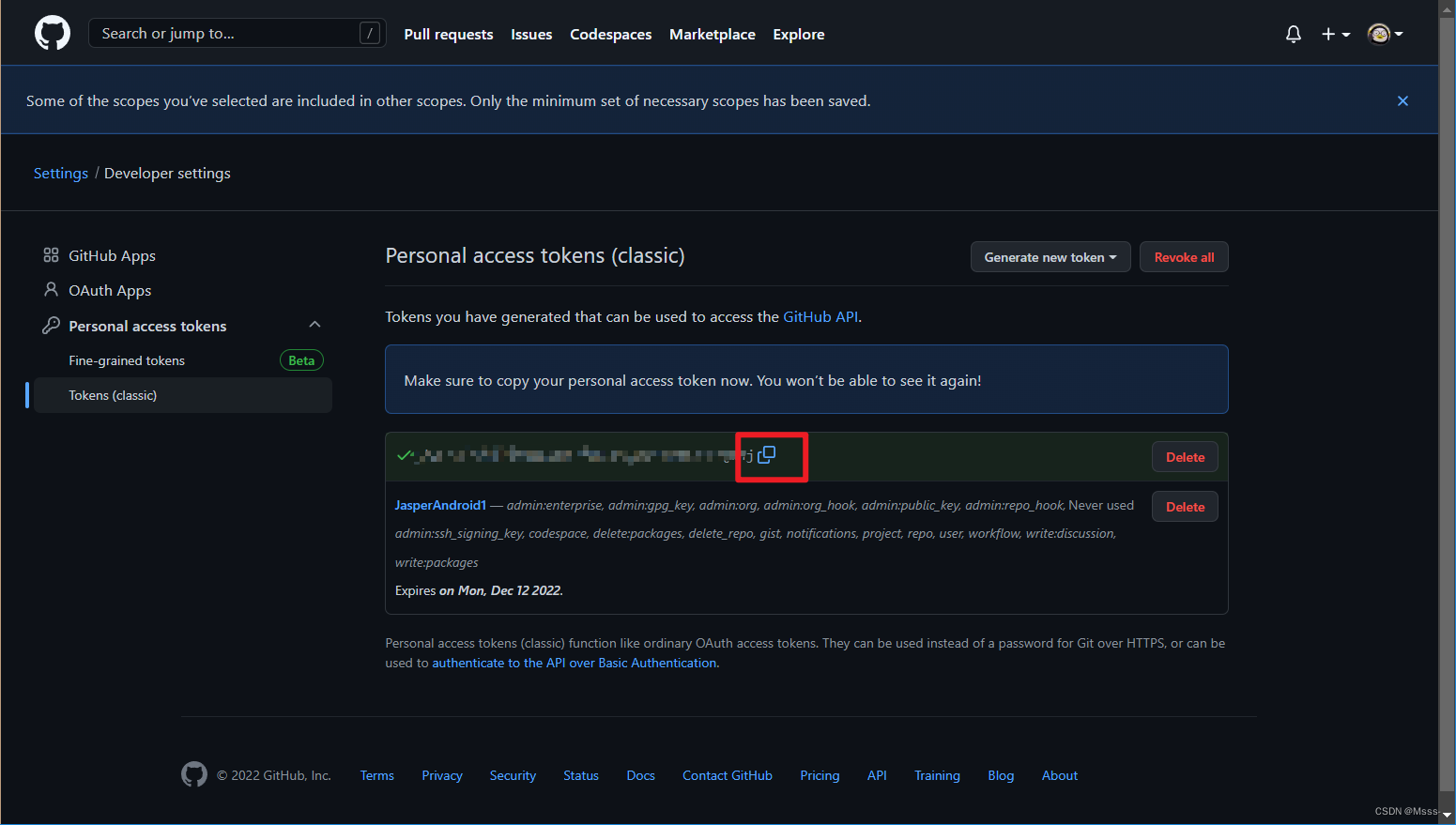
Task: Open Training footer link
Action: click(x=937, y=775)
